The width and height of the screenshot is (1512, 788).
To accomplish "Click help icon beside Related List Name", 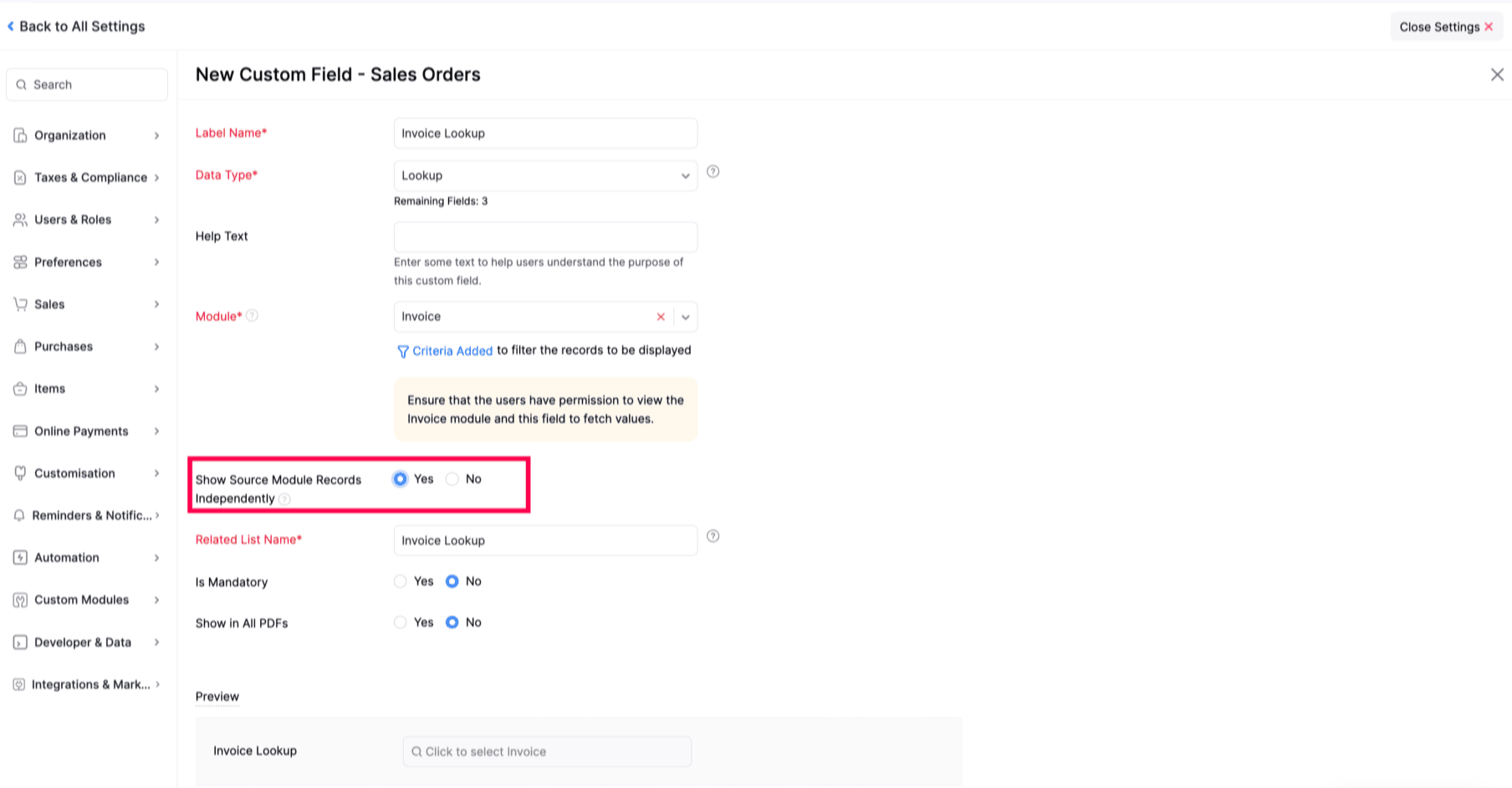I will pos(713,536).
